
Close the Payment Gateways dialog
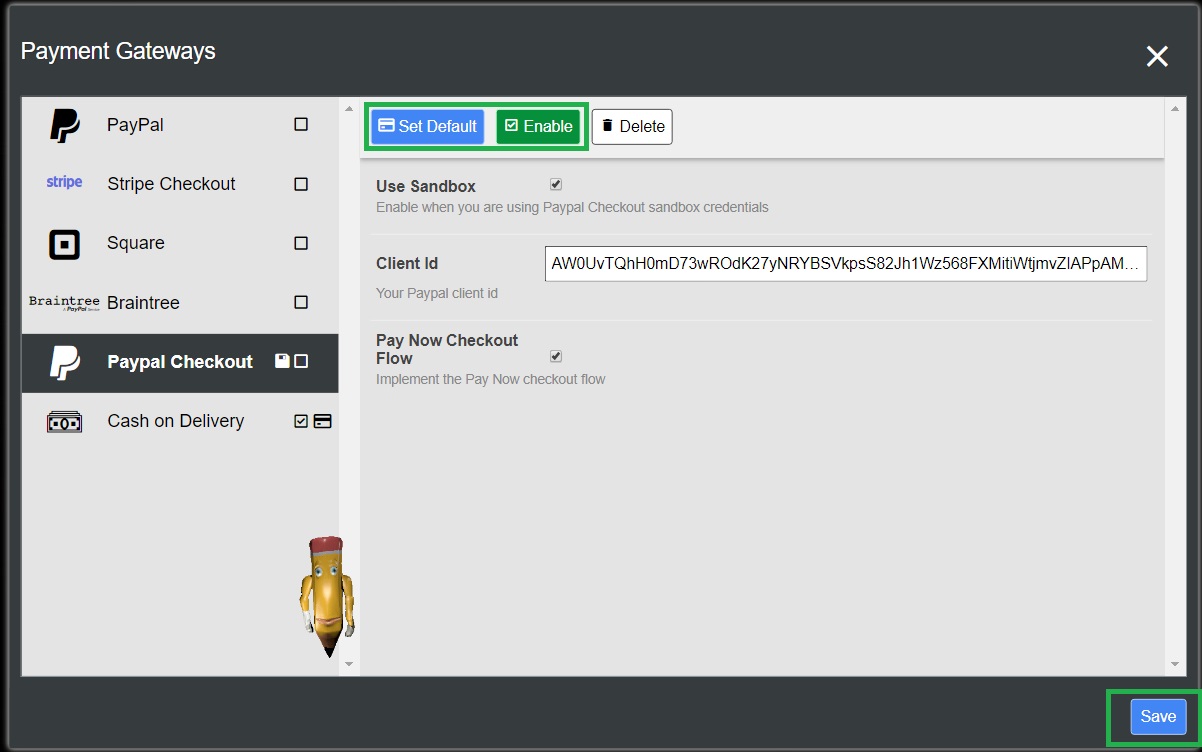(x=1157, y=57)
